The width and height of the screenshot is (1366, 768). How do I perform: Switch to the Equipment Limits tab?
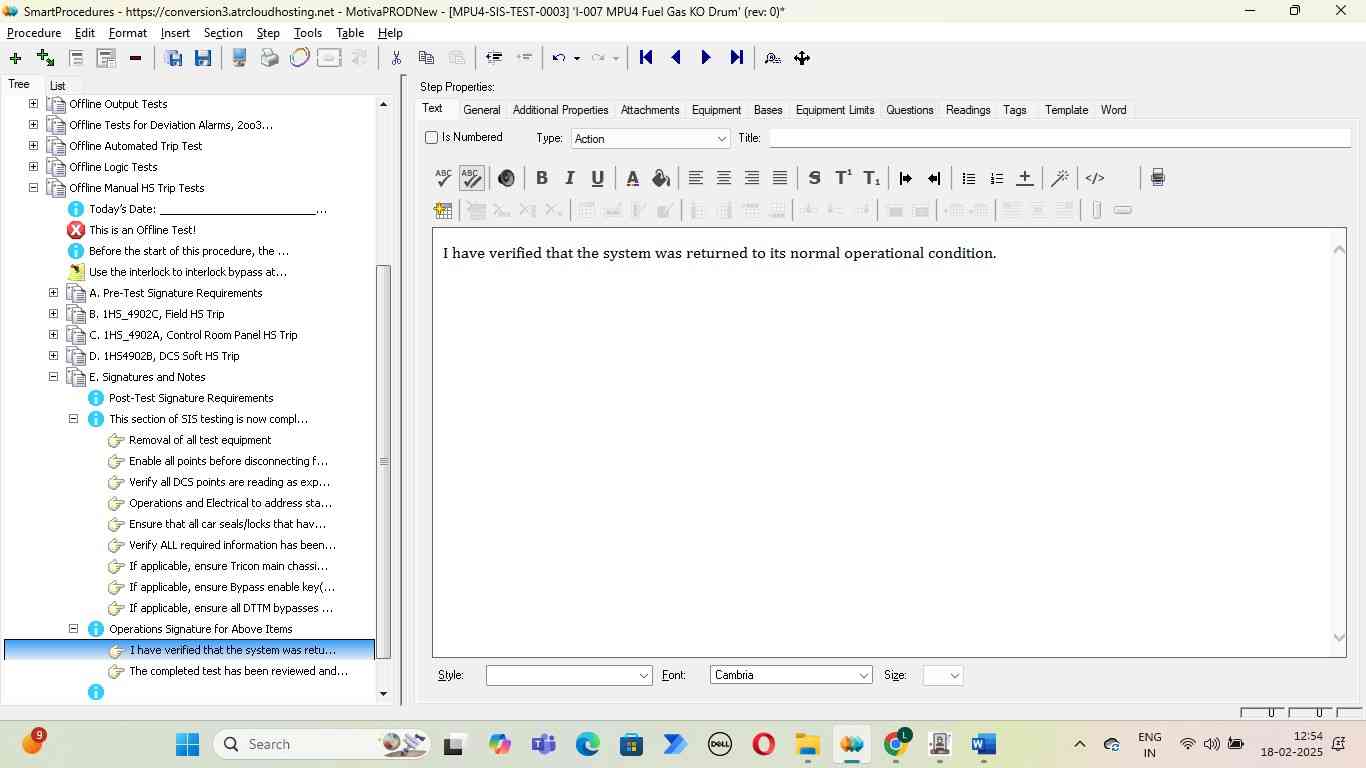click(835, 110)
